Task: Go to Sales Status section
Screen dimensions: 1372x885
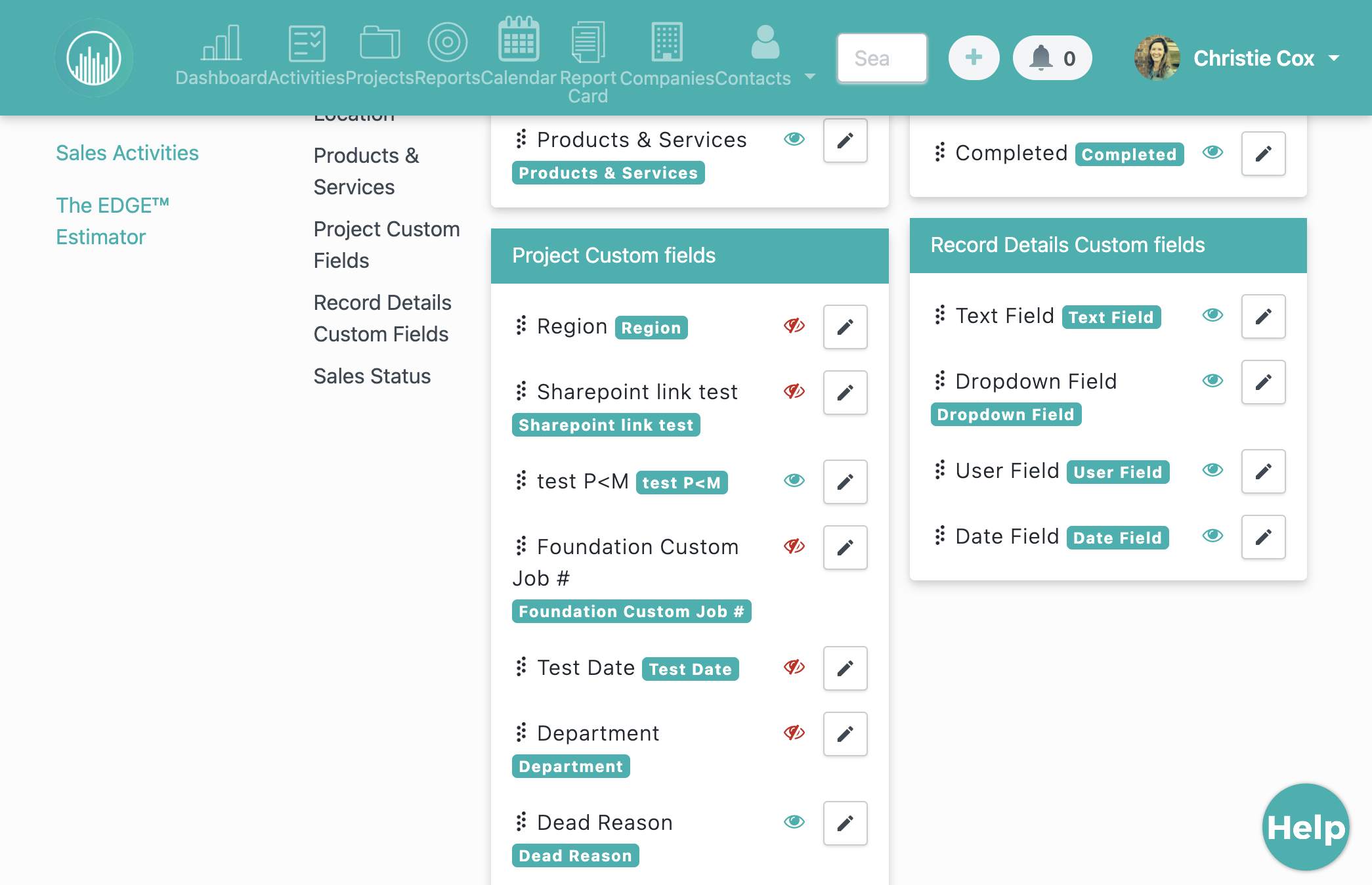Action: click(x=372, y=376)
